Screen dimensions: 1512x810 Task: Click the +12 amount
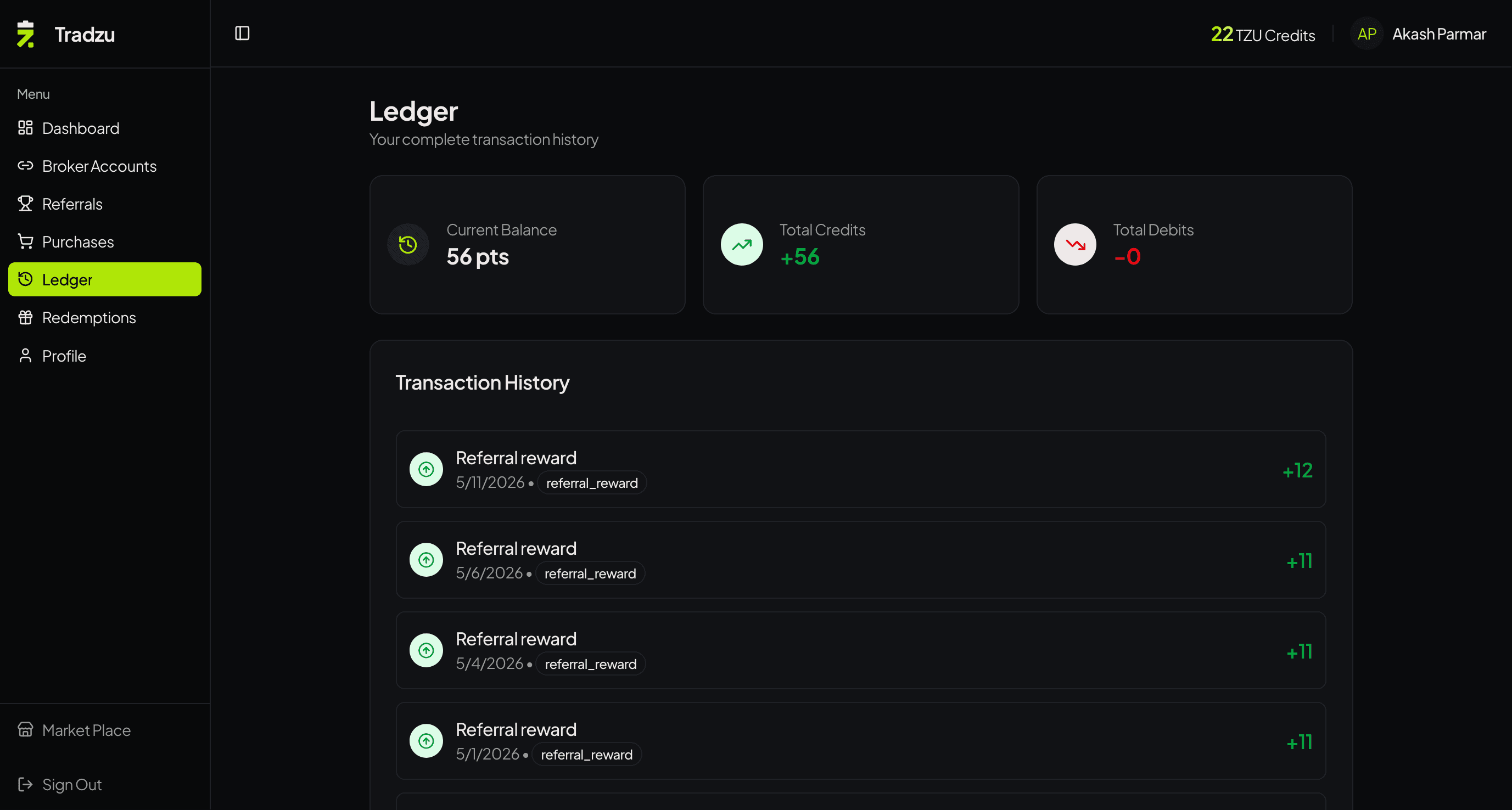point(1297,470)
